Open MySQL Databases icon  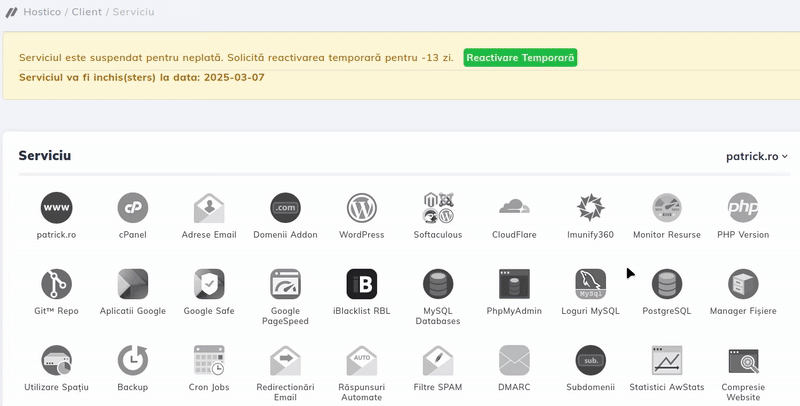(438, 284)
